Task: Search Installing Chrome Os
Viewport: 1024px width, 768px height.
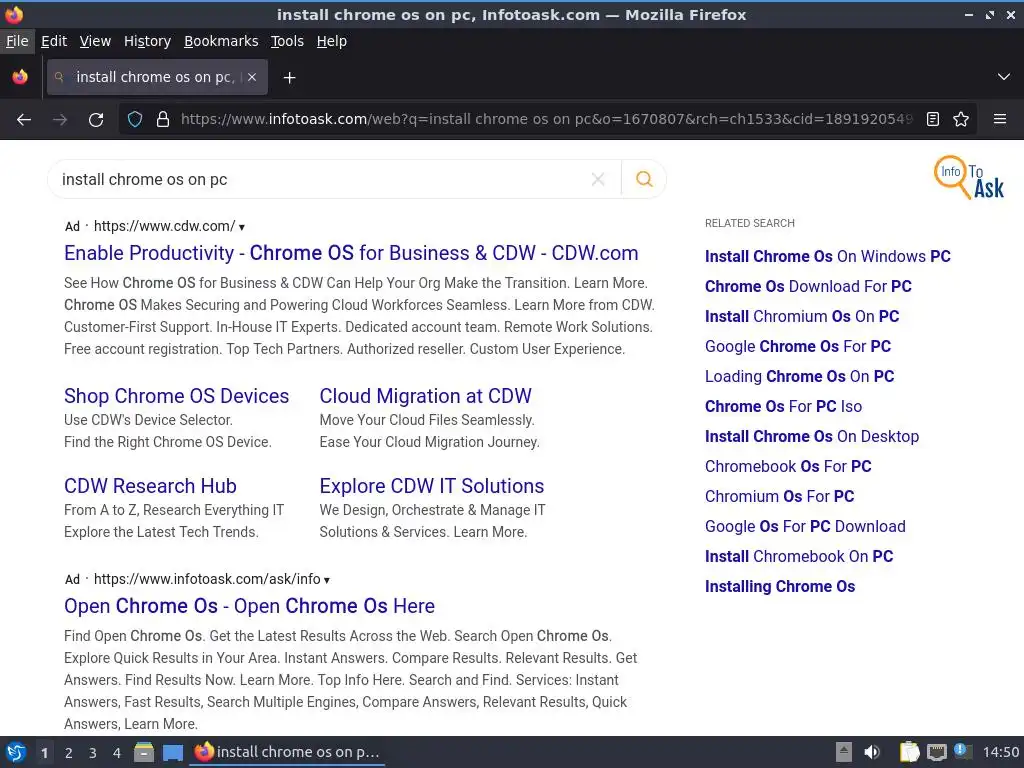Action: click(780, 587)
